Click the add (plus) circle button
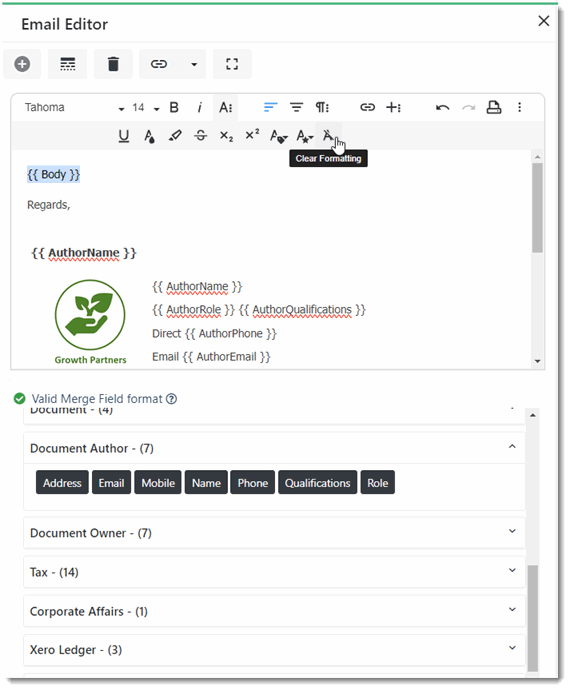Viewport: 570px width, 690px height. [22, 64]
